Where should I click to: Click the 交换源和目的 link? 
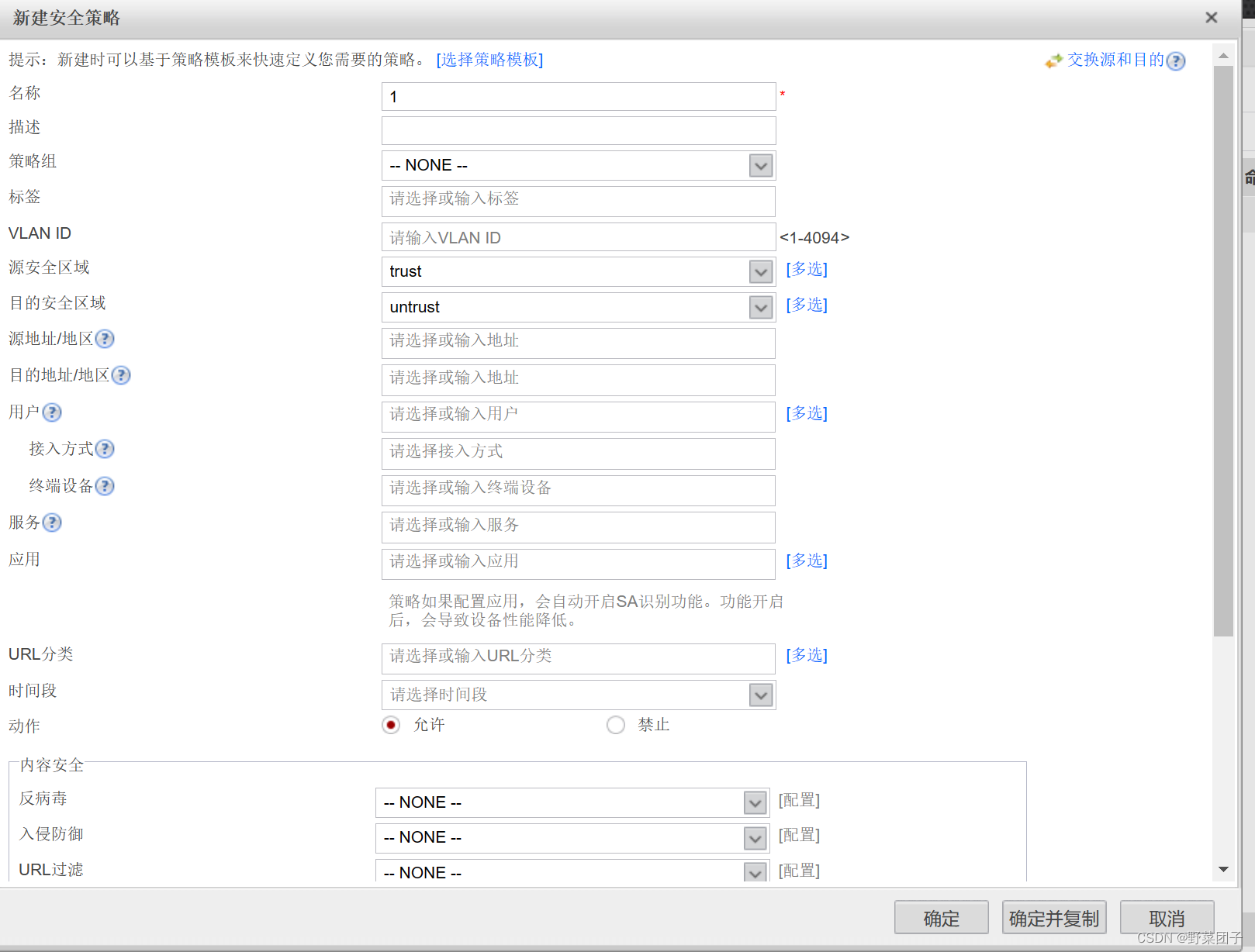coord(1115,60)
